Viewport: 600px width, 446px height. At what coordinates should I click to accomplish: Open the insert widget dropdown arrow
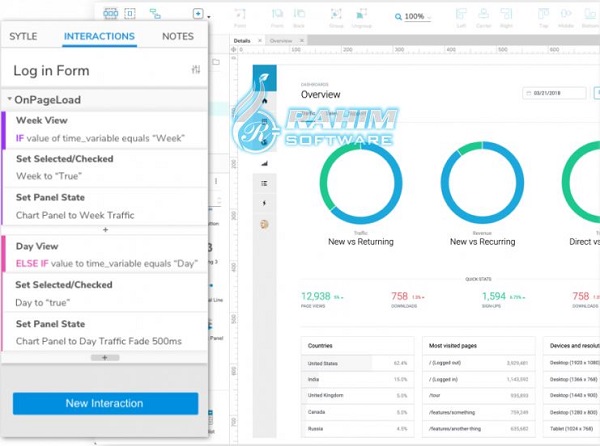coord(209,17)
